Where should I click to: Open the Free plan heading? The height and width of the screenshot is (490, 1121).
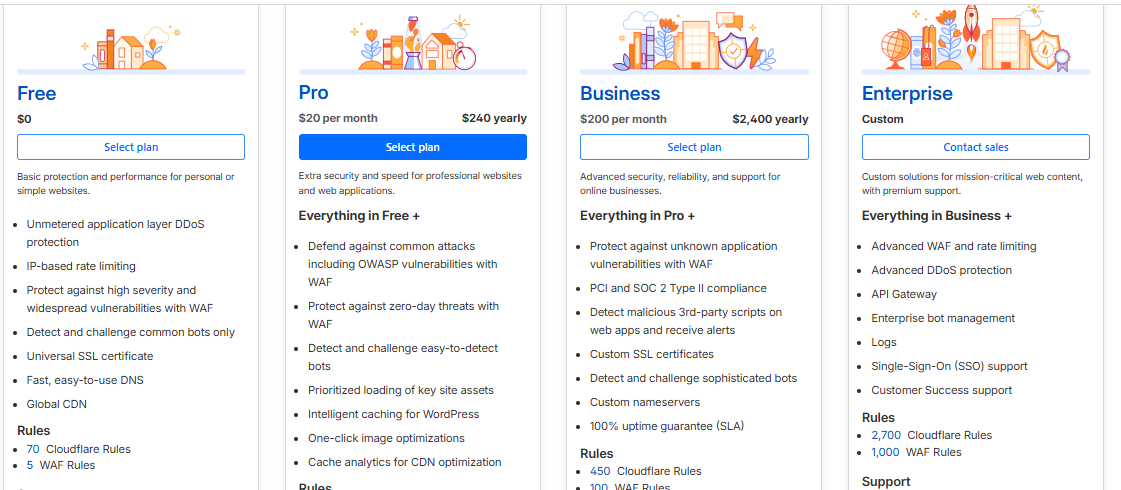point(37,94)
